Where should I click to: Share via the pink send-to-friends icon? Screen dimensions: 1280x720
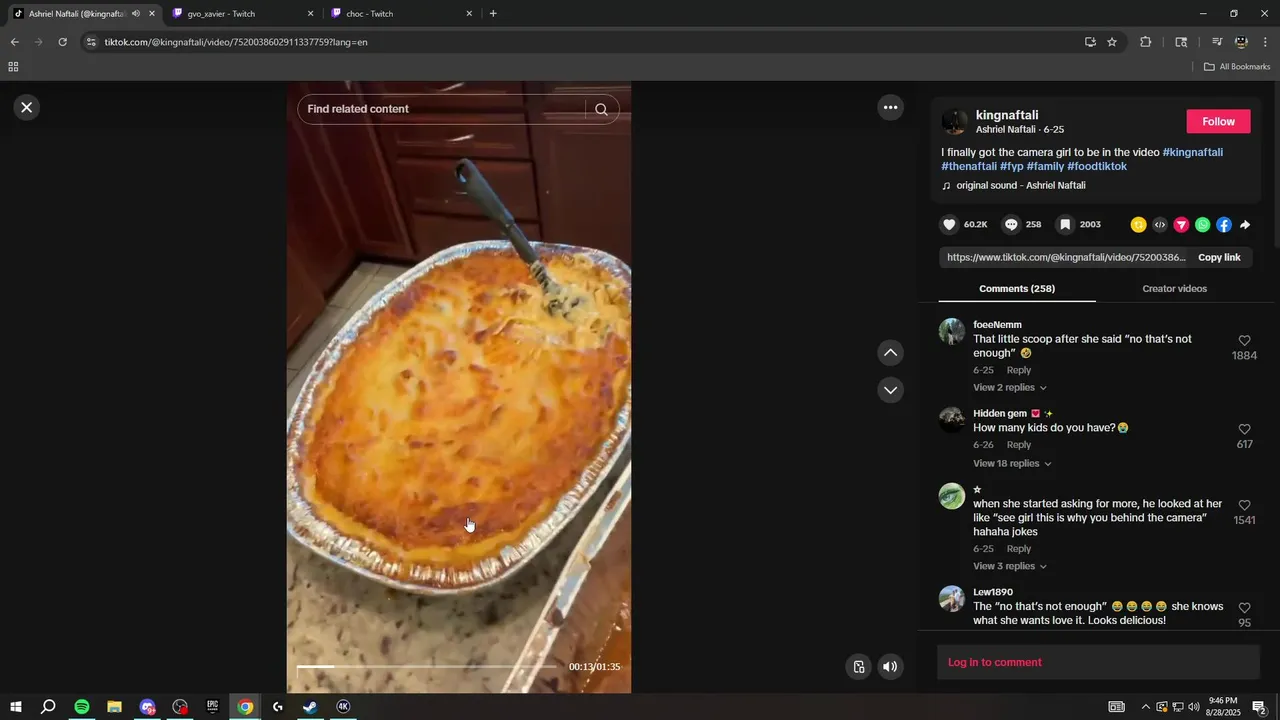[x=1181, y=225]
